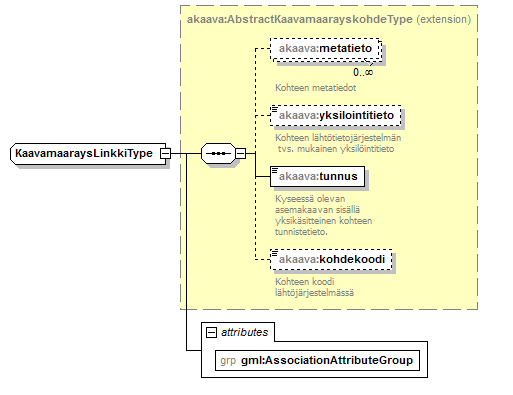This screenshot has width=513, height=395.
Task: Collapse the sequence compositor minus box
Action: click(x=240, y=154)
